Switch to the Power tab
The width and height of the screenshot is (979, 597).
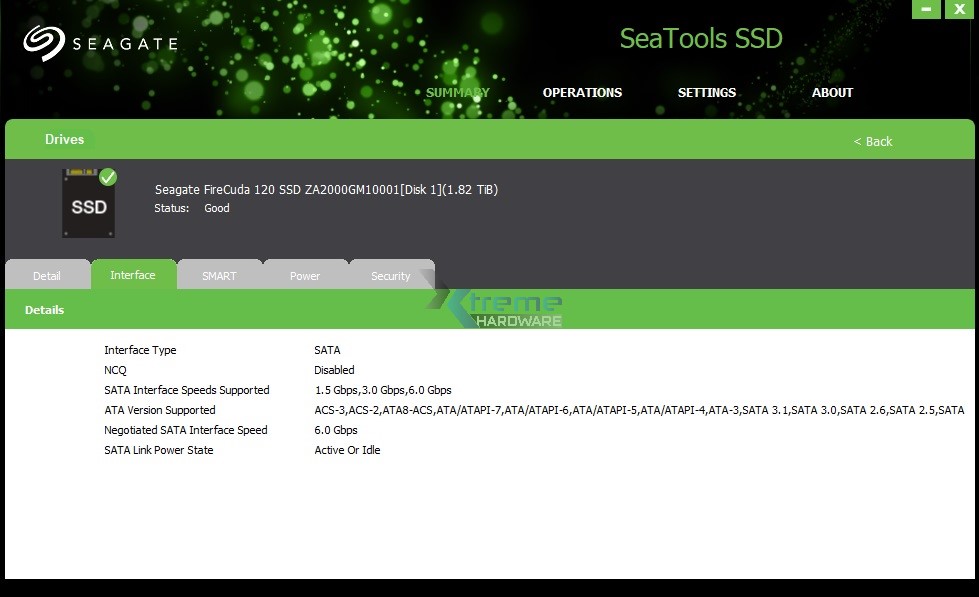pyautogui.click(x=305, y=275)
